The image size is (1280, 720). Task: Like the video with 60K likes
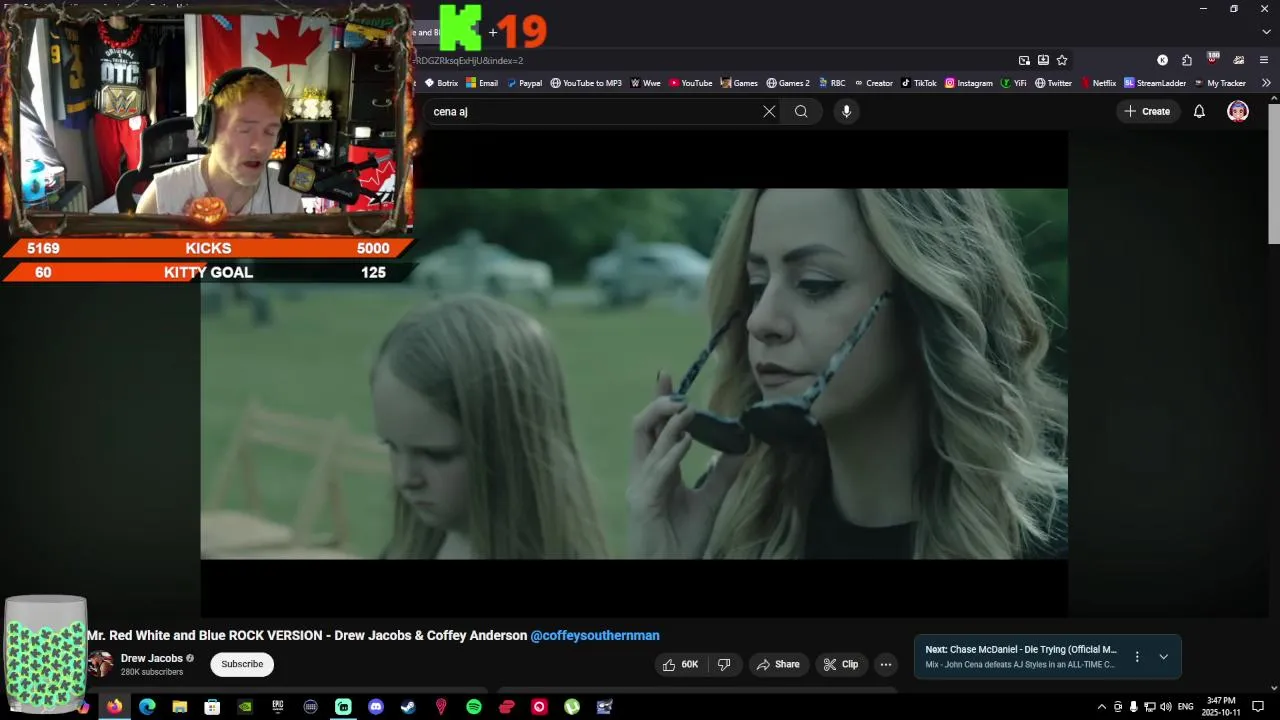[680, 664]
